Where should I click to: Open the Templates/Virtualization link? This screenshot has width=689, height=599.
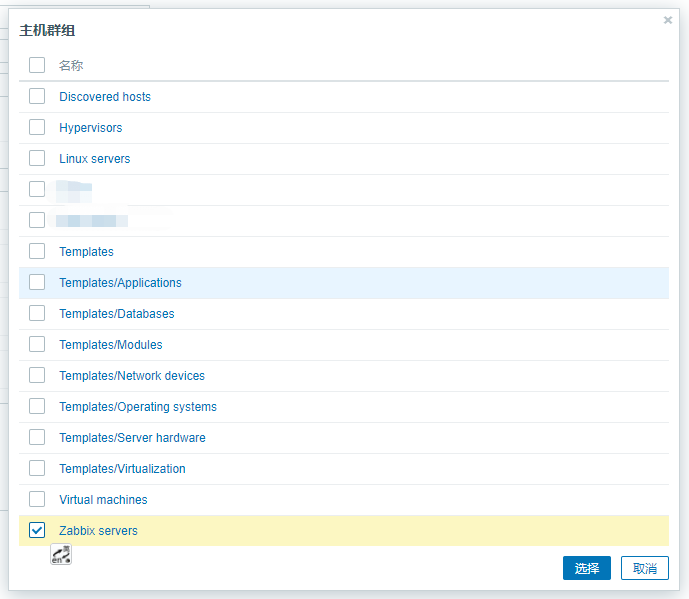(x=122, y=468)
